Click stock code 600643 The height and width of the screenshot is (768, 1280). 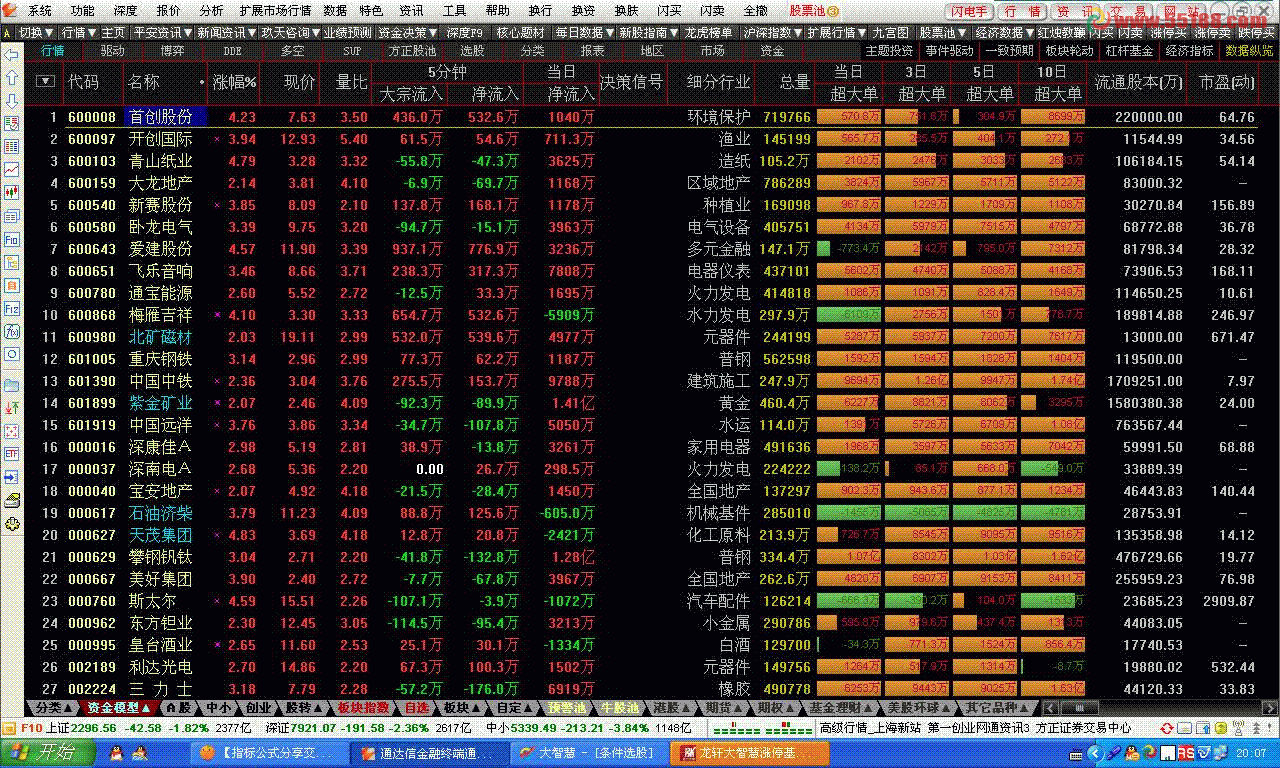pos(92,249)
